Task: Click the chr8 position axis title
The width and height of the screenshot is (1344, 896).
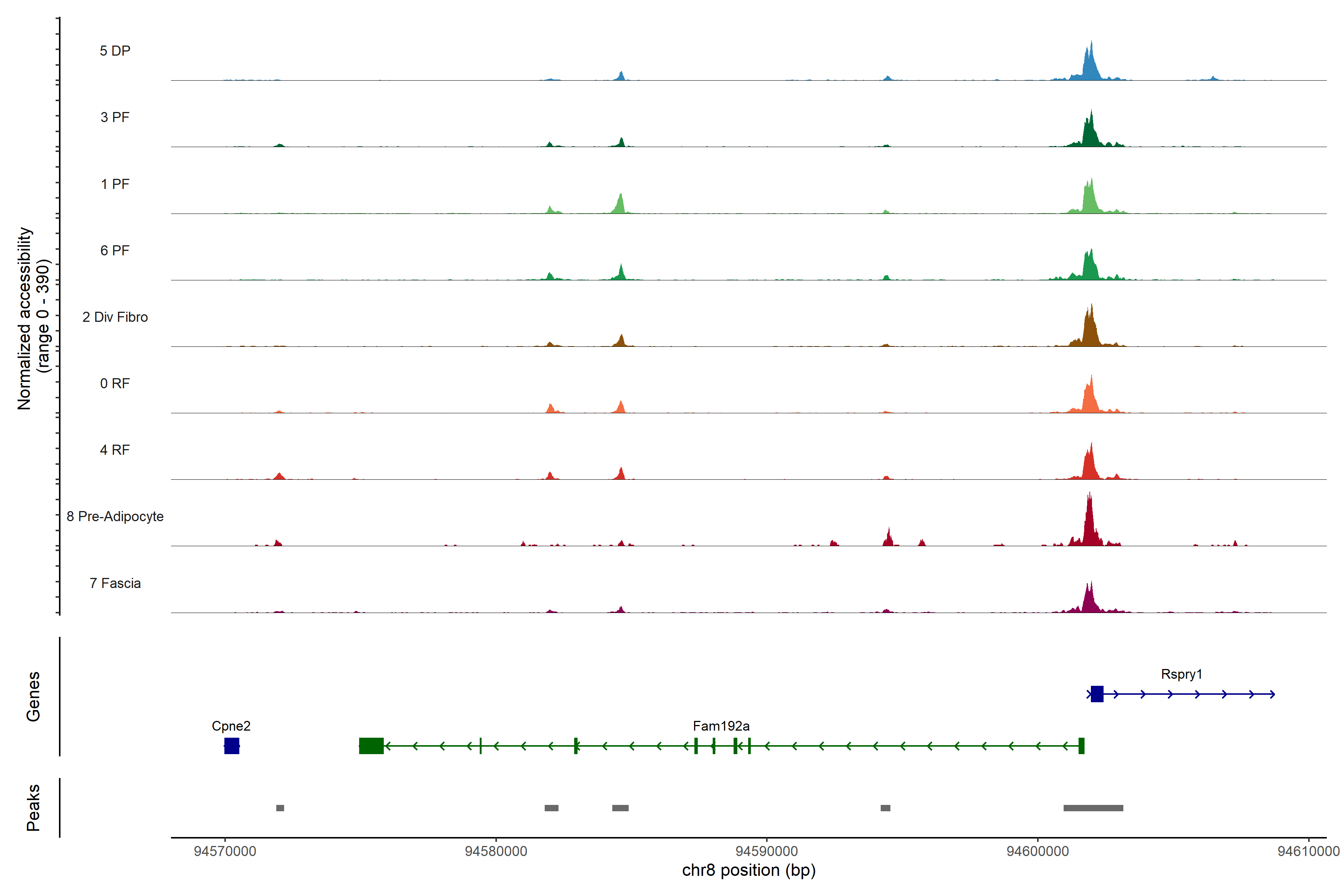Action: click(749, 871)
